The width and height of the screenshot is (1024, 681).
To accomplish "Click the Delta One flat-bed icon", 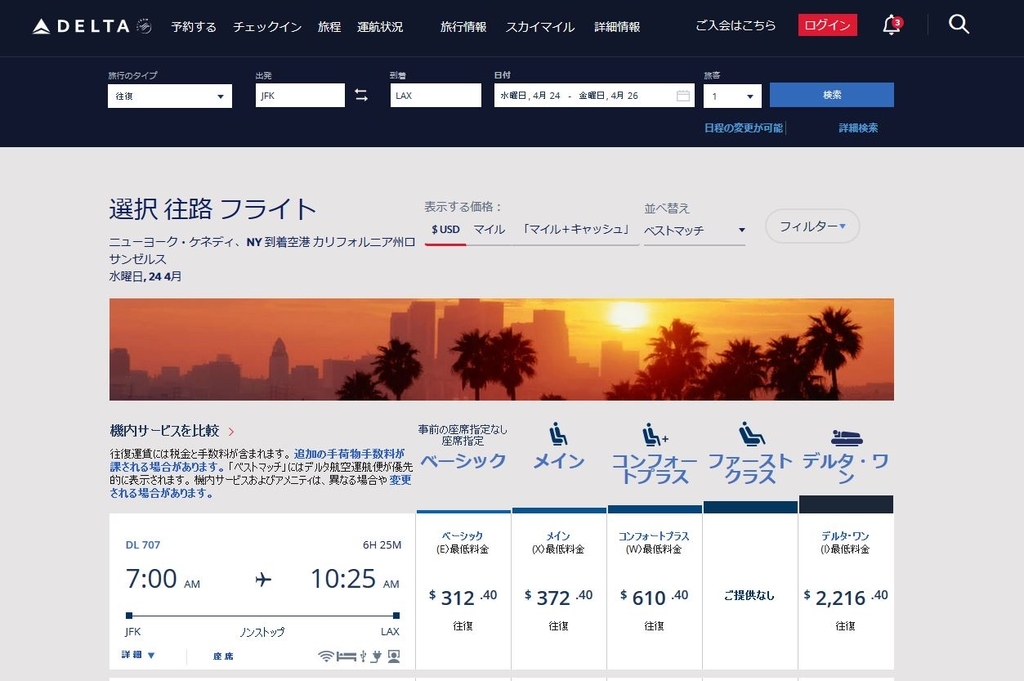I will pyautogui.click(x=846, y=437).
